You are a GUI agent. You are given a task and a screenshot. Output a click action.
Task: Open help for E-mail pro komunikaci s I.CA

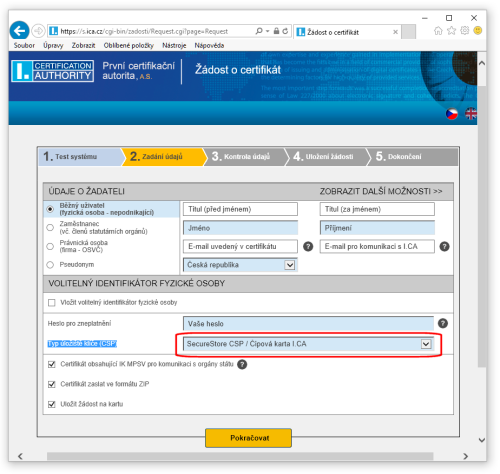[444, 247]
